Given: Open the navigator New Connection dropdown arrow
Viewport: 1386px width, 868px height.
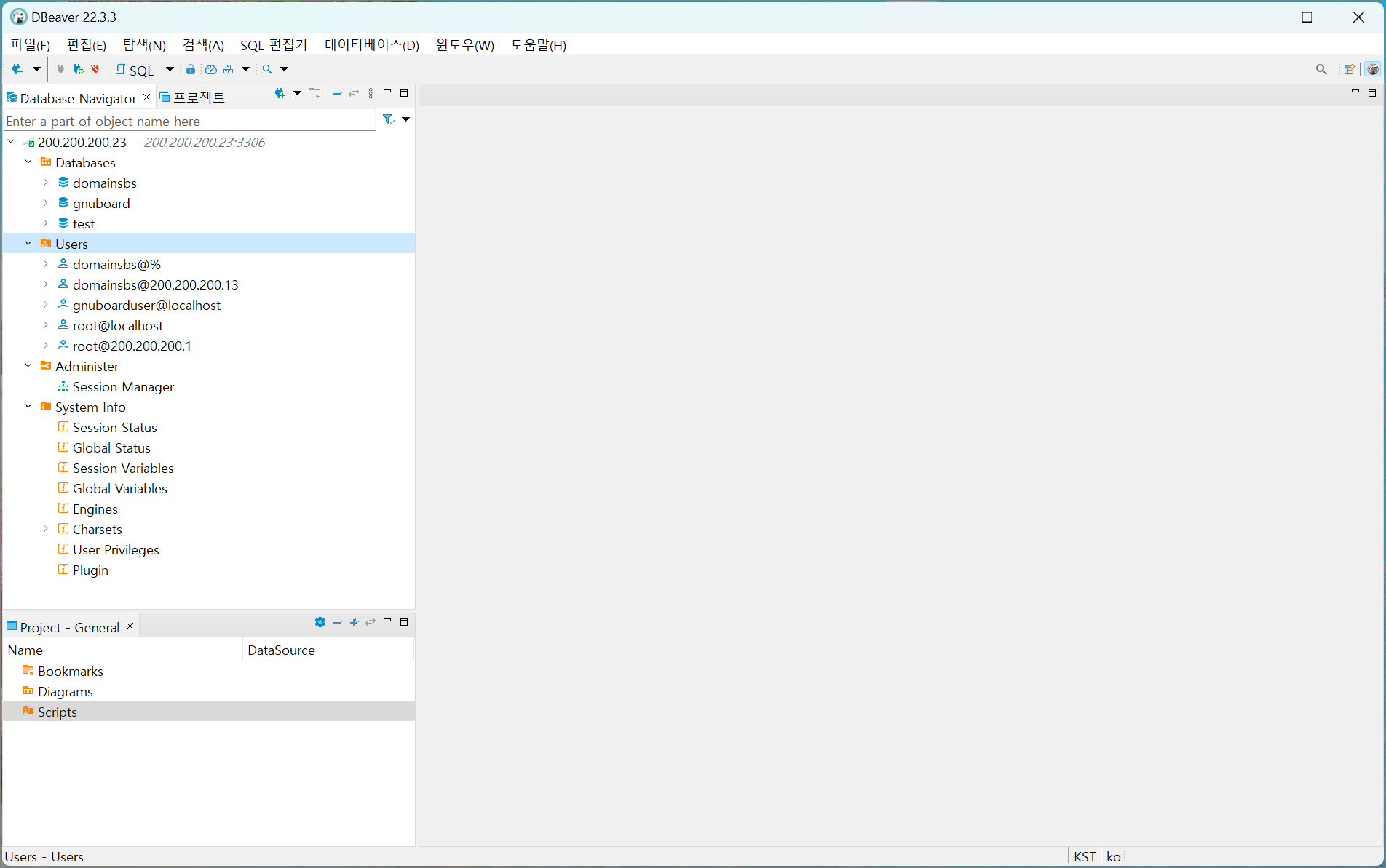Looking at the screenshot, I should coord(297,93).
